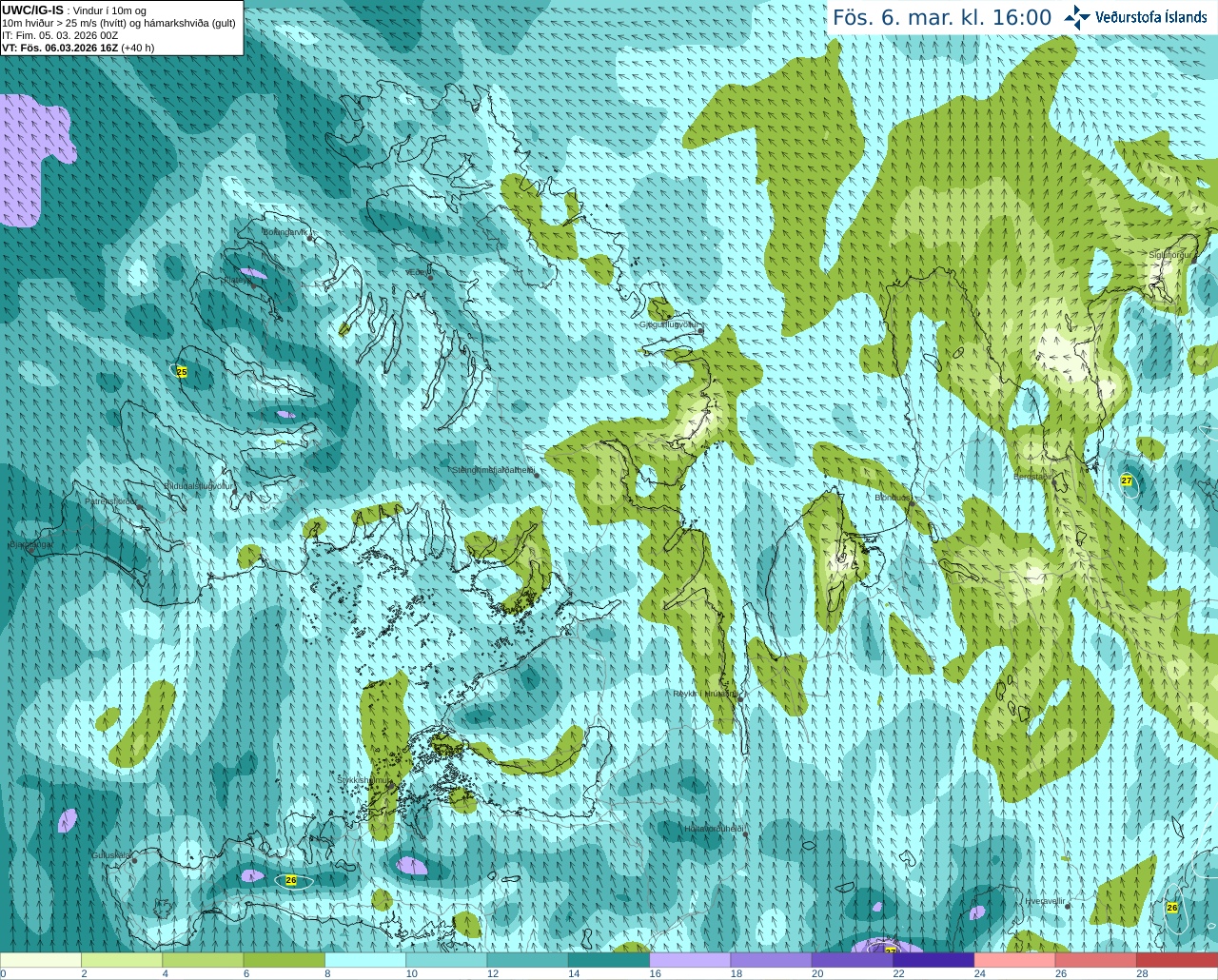Click the Patreksfjörður station label

[110, 500]
